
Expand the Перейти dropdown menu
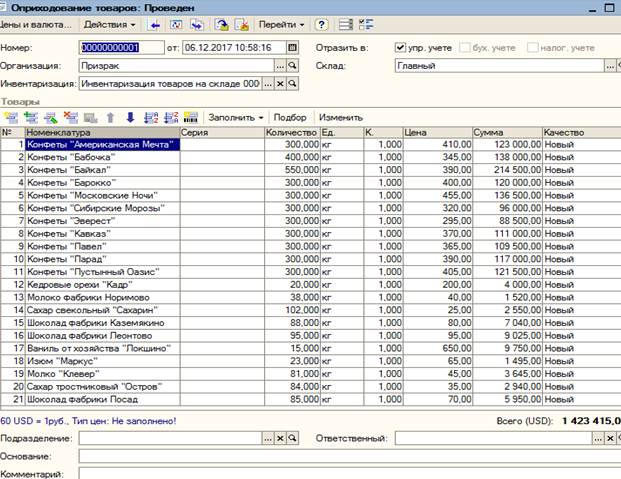coord(283,22)
